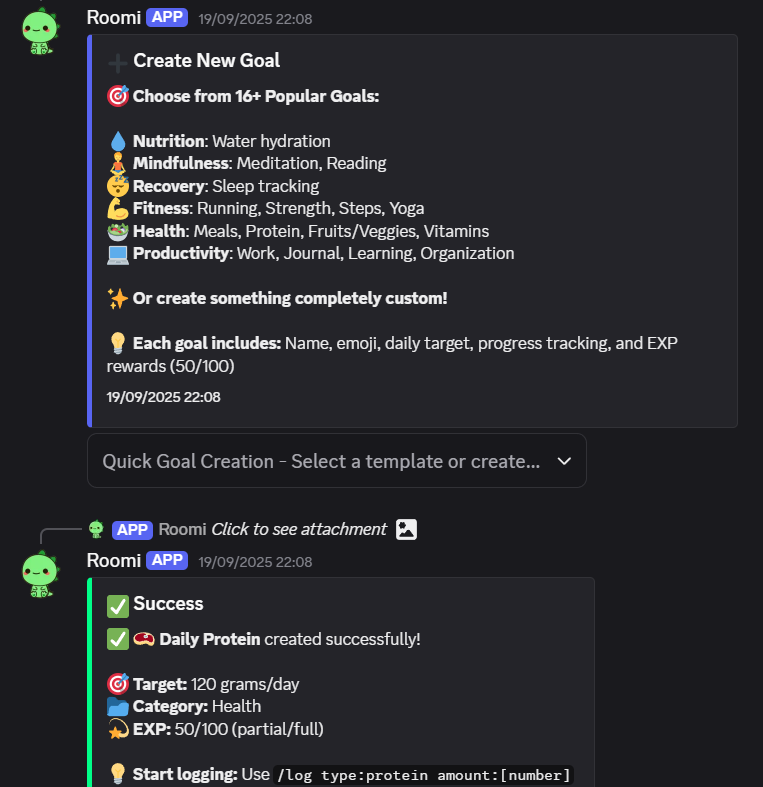Screen dimensions: 763x787
Task: Click the chevron arrow on the goal template selector
Action: click(x=564, y=461)
